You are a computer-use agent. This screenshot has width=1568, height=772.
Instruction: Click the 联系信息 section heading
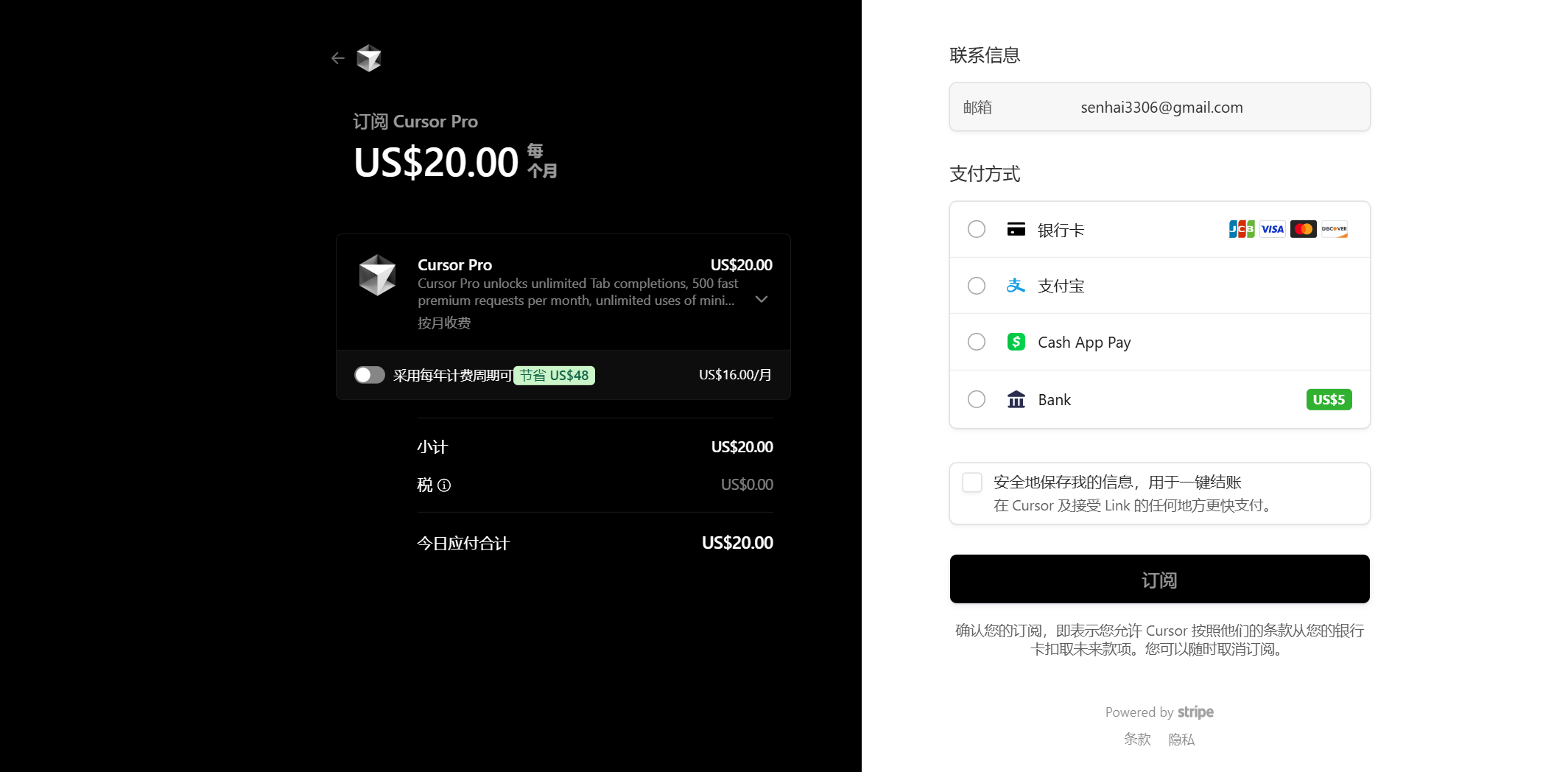click(985, 55)
